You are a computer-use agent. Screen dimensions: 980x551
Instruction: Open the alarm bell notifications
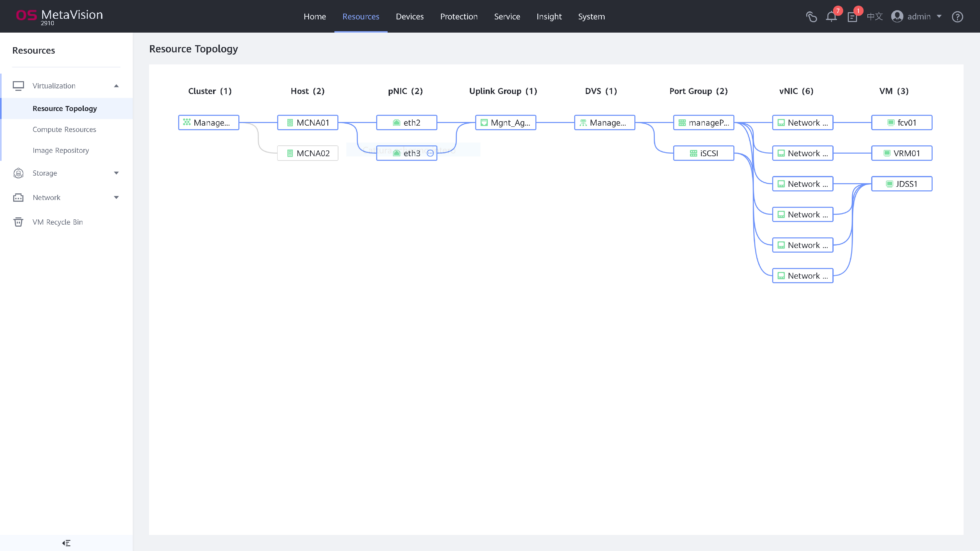[x=831, y=17]
